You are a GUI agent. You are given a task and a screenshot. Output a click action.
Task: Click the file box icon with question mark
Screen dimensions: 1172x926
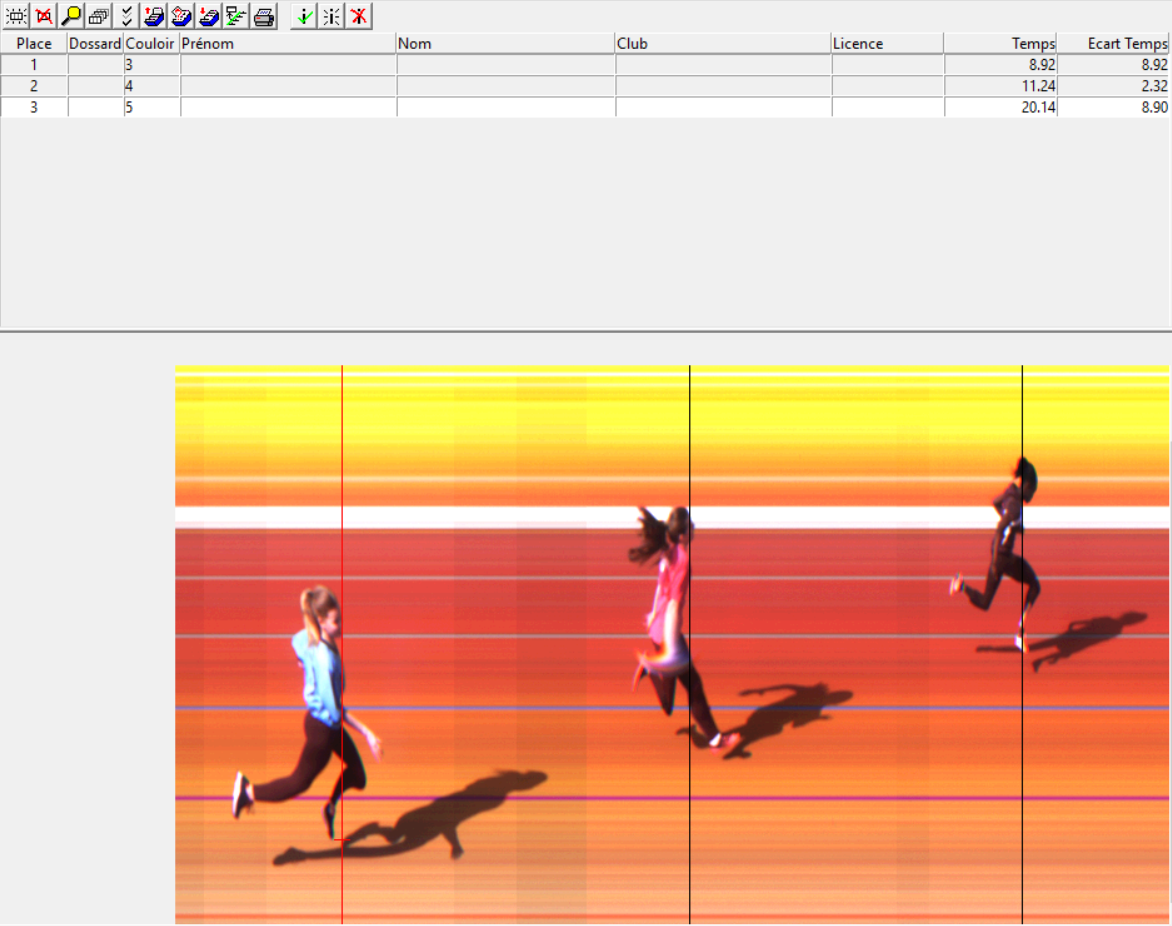pyautogui.click(x=182, y=16)
